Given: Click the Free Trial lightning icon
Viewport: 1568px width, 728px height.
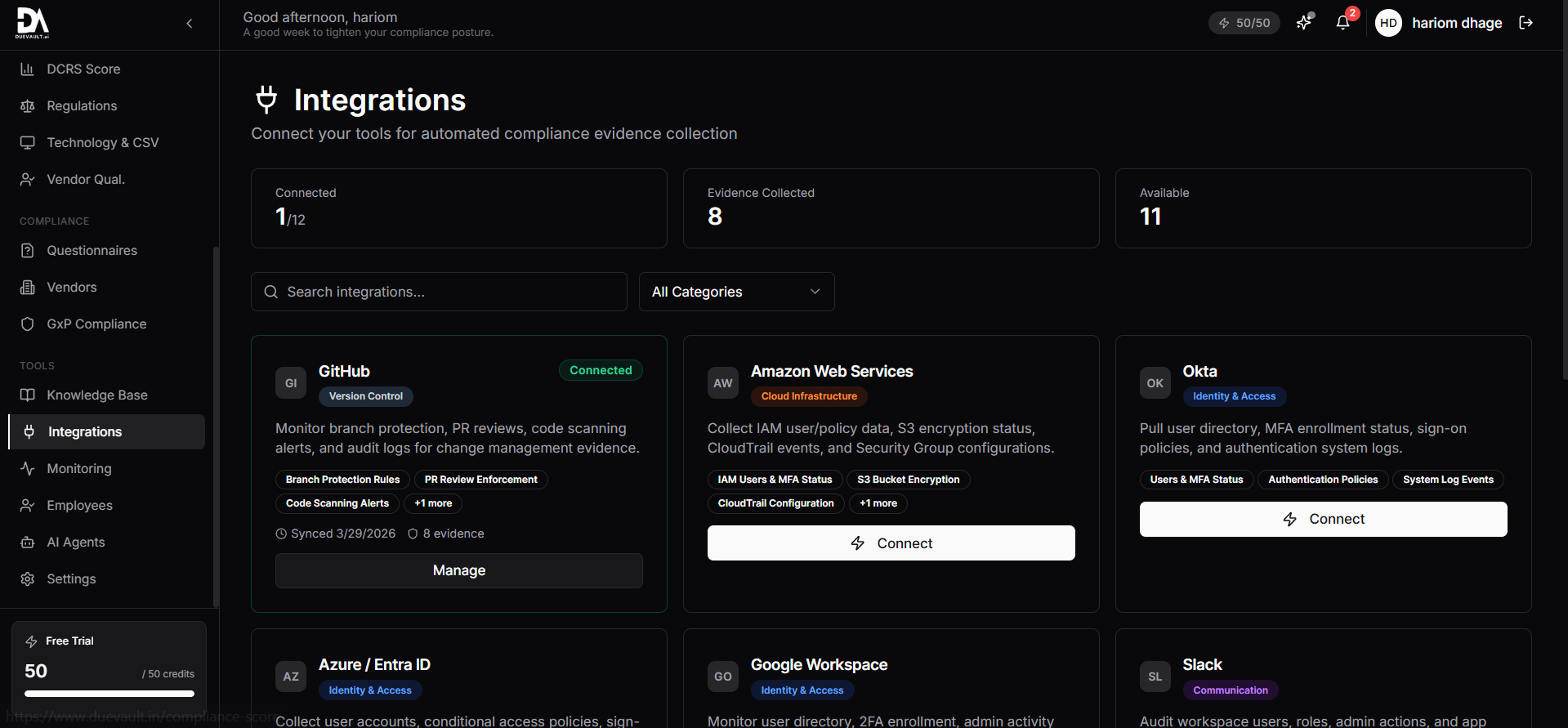Looking at the screenshot, I should coord(31,641).
